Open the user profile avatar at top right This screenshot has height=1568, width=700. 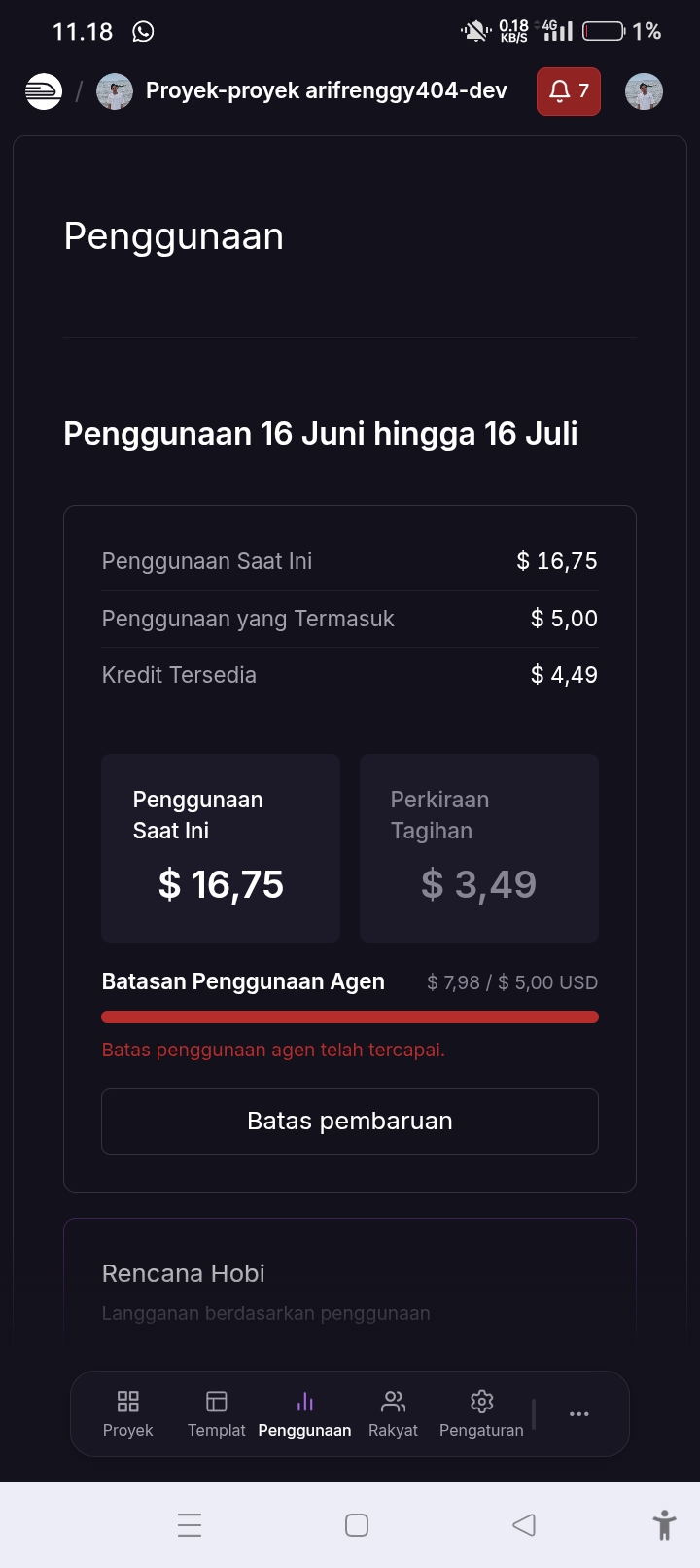pos(644,91)
